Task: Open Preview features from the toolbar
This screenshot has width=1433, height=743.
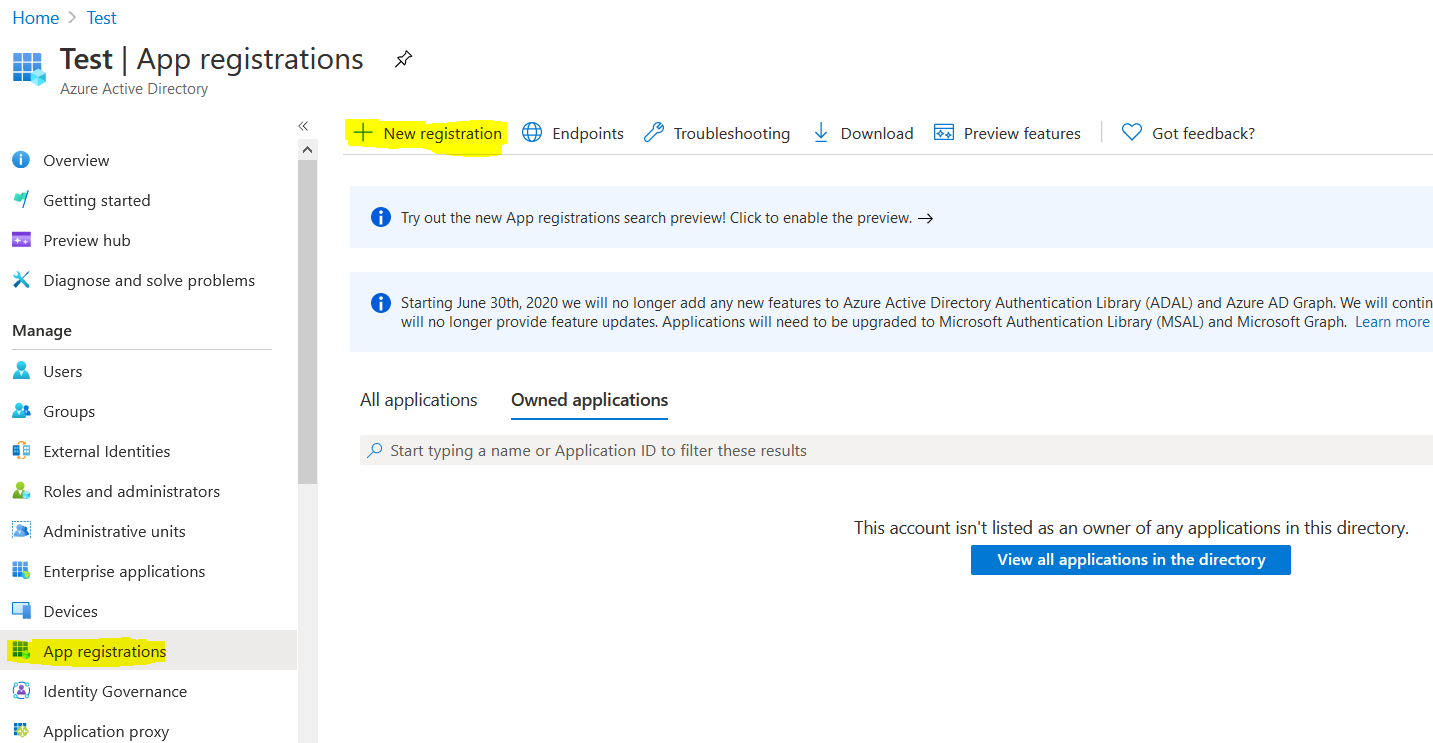Action: [x=1007, y=132]
